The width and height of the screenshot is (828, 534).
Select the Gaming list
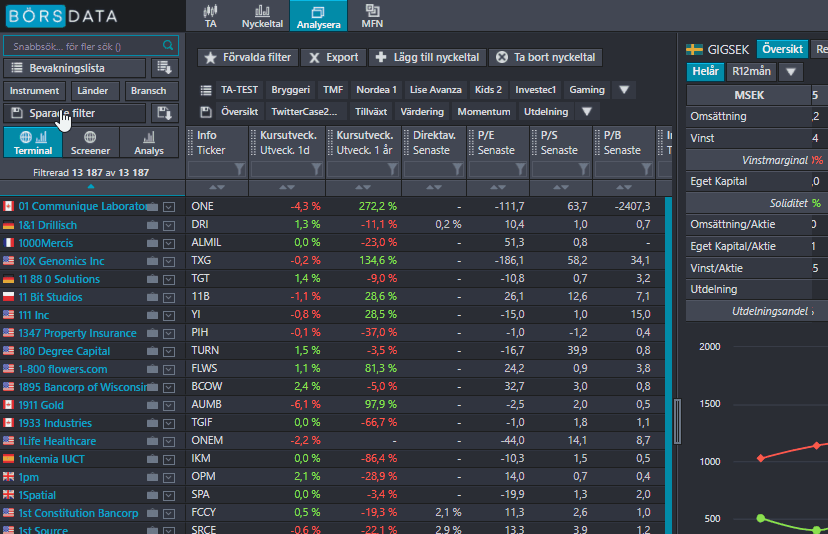pyautogui.click(x=587, y=90)
